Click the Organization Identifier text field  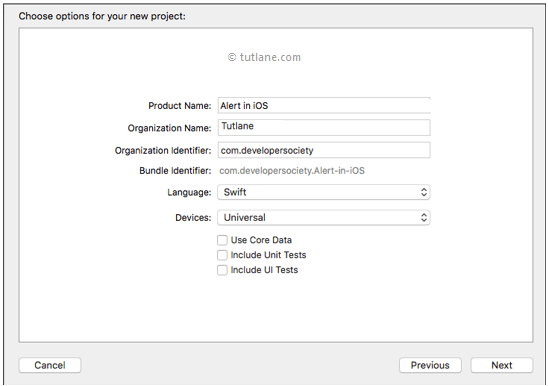324,150
